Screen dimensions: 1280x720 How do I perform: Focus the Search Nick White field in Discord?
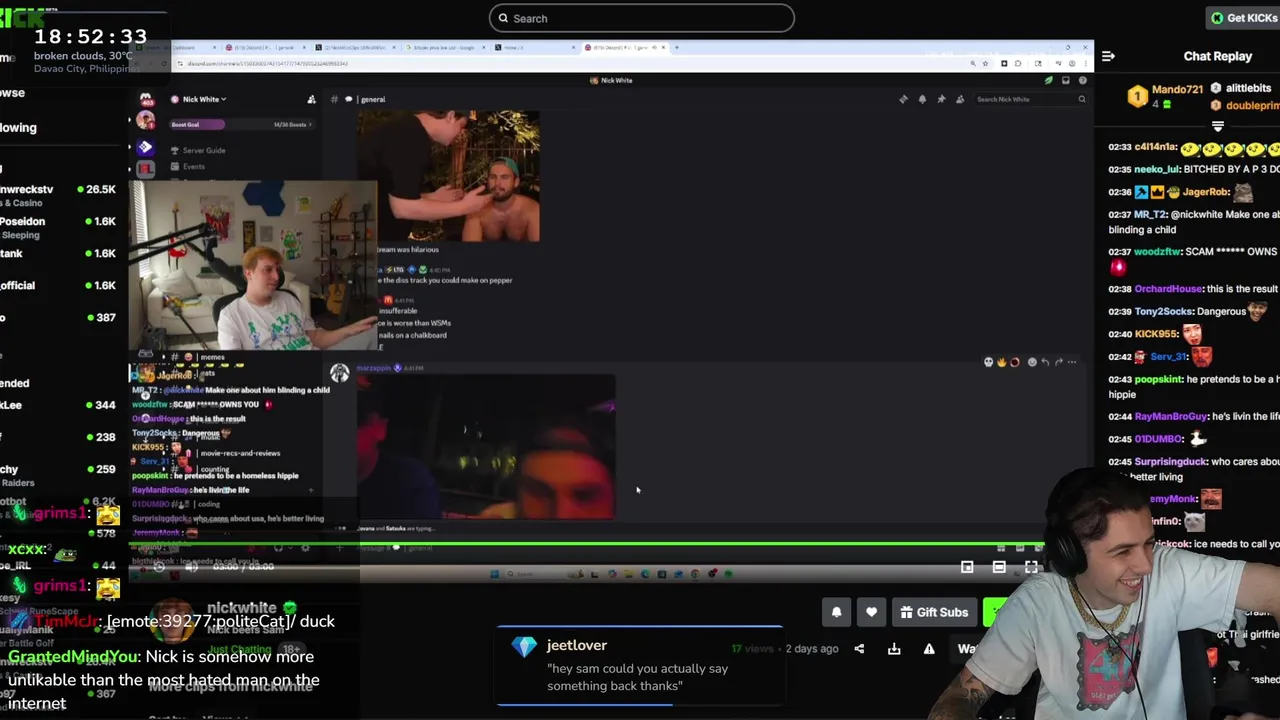pyautogui.click(x=1030, y=99)
